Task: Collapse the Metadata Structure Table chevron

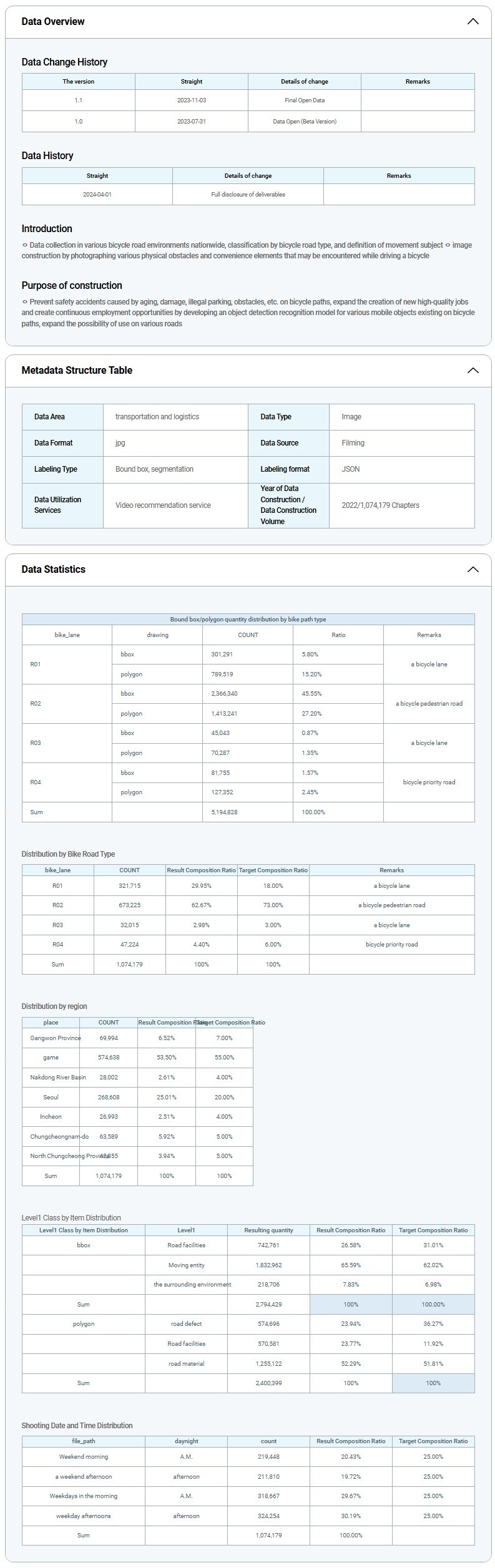Action: point(473,371)
